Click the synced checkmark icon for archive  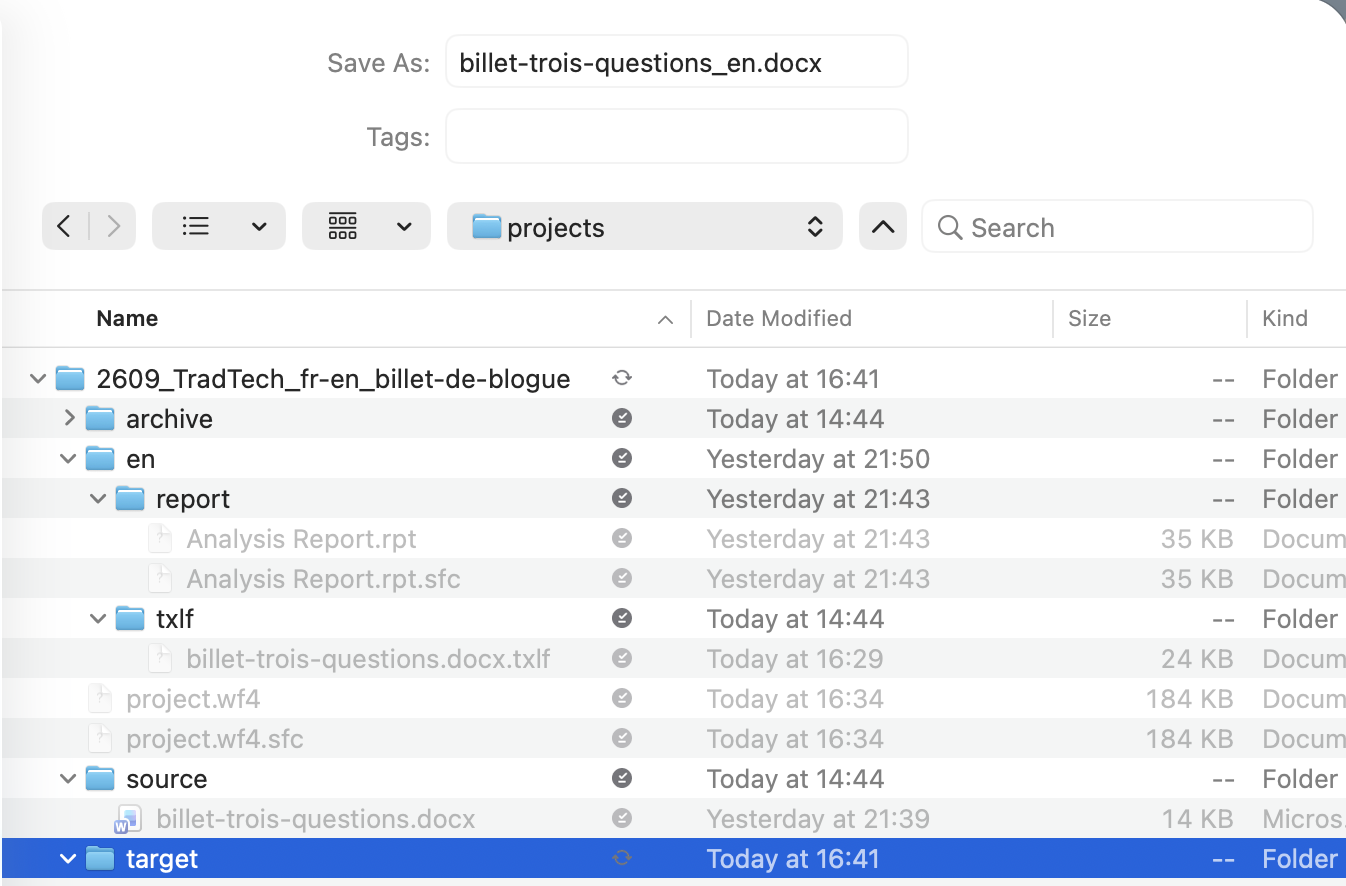(622, 419)
